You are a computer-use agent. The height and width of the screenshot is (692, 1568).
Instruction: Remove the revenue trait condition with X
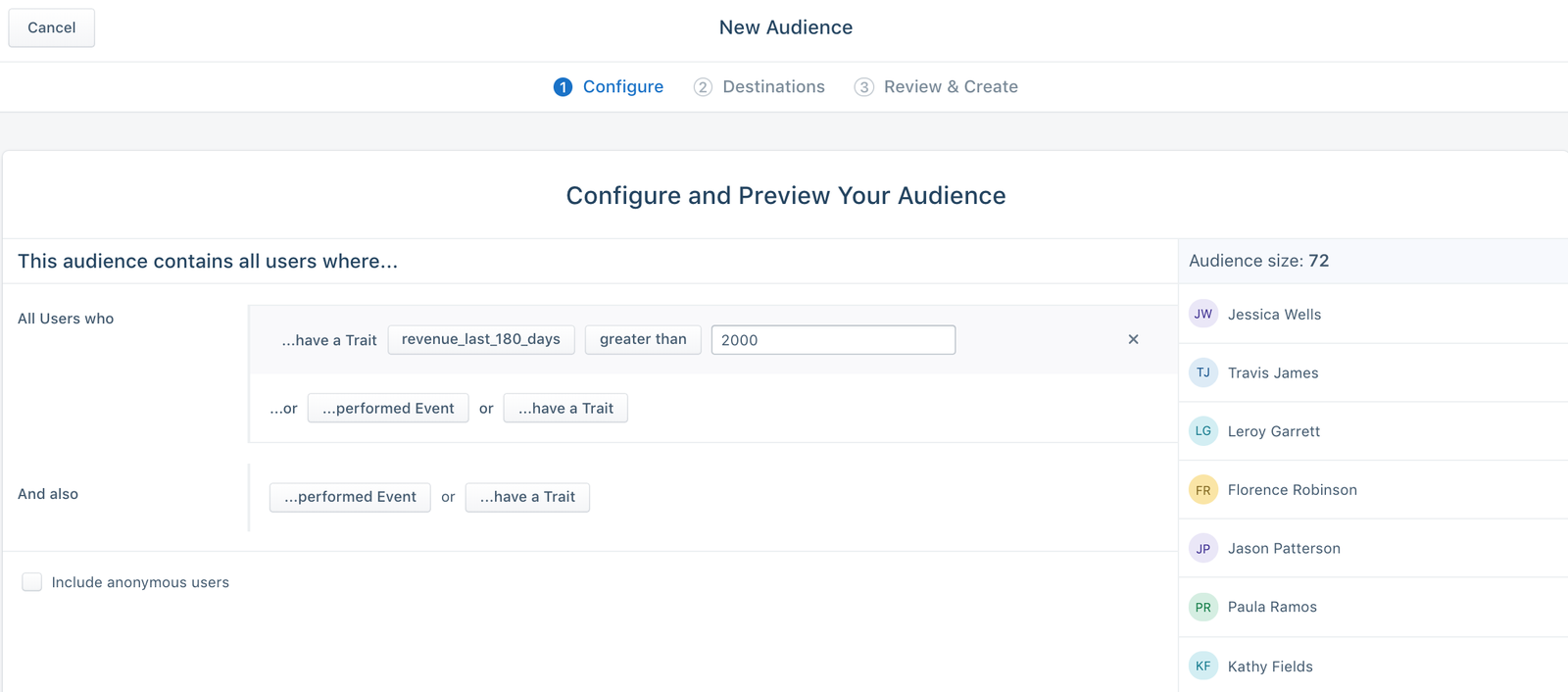1133,339
